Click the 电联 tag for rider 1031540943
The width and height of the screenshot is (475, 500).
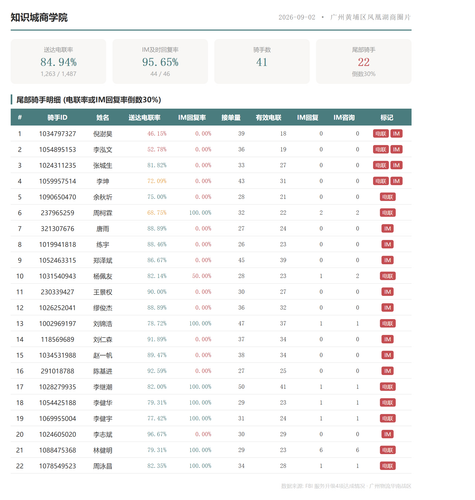[388, 276]
